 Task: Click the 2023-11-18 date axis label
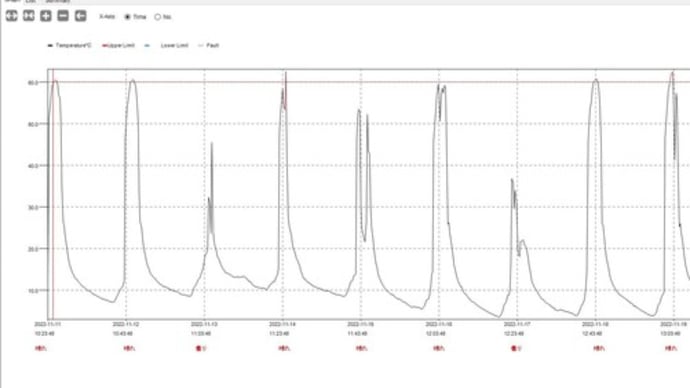point(595,324)
